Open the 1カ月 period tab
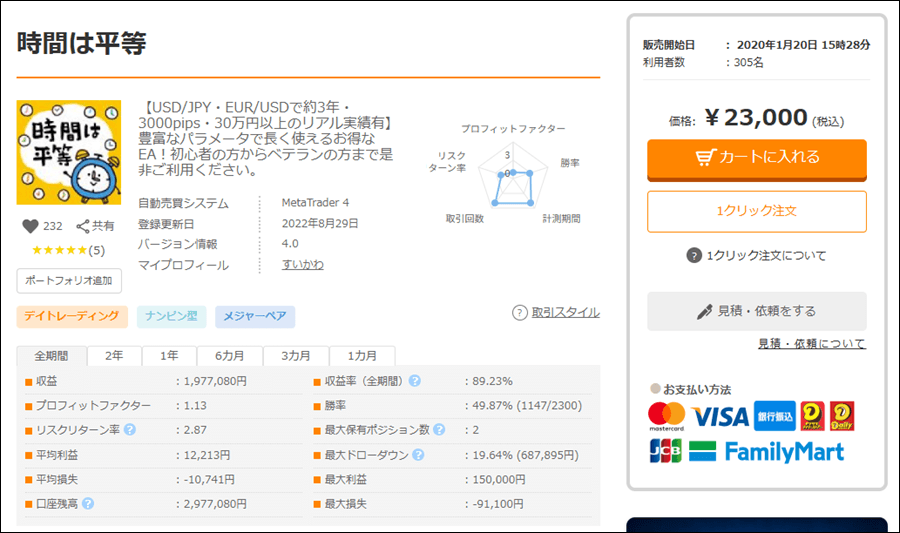This screenshot has height=533, width=900. coord(363,356)
